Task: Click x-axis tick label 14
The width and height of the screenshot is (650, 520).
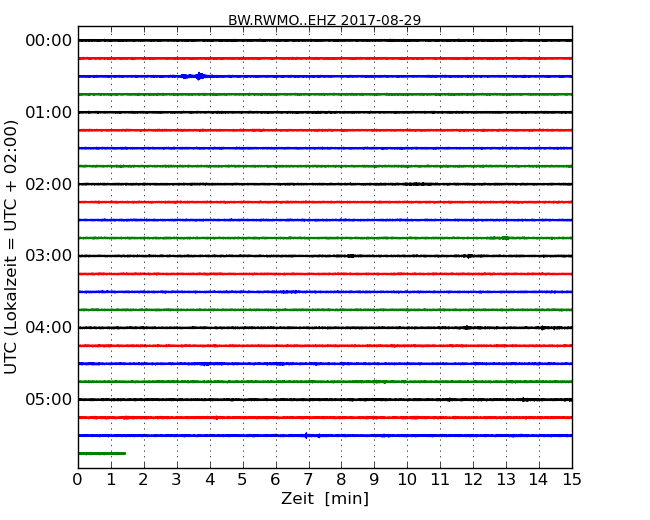Action: [538, 480]
